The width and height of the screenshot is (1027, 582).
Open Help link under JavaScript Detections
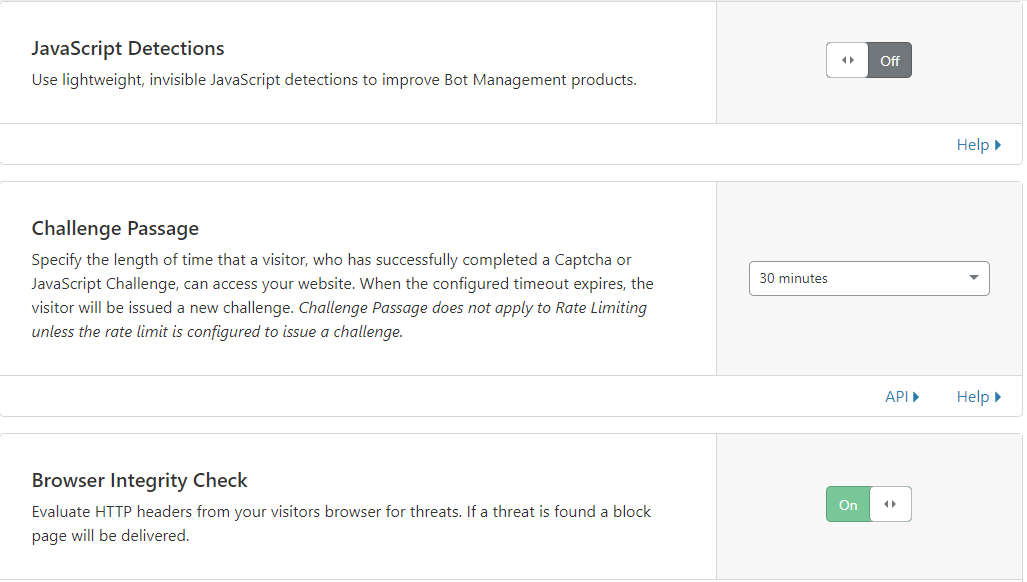tap(979, 145)
